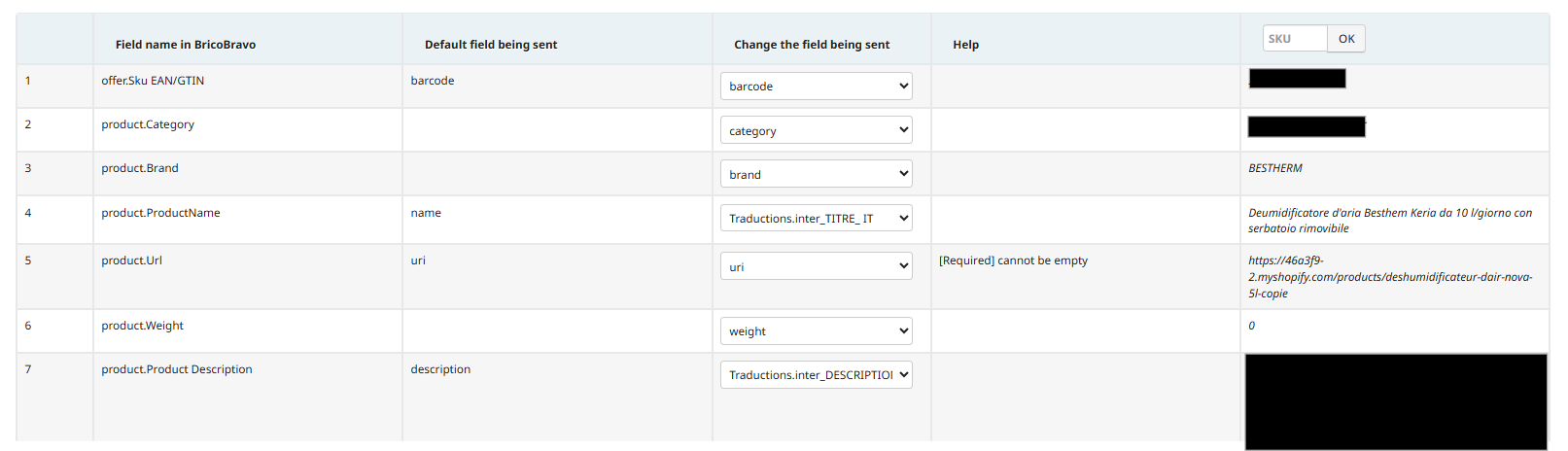Expand the brand field dropdown
The width and height of the screenshot is (1568, 451).
pos(816,174)
